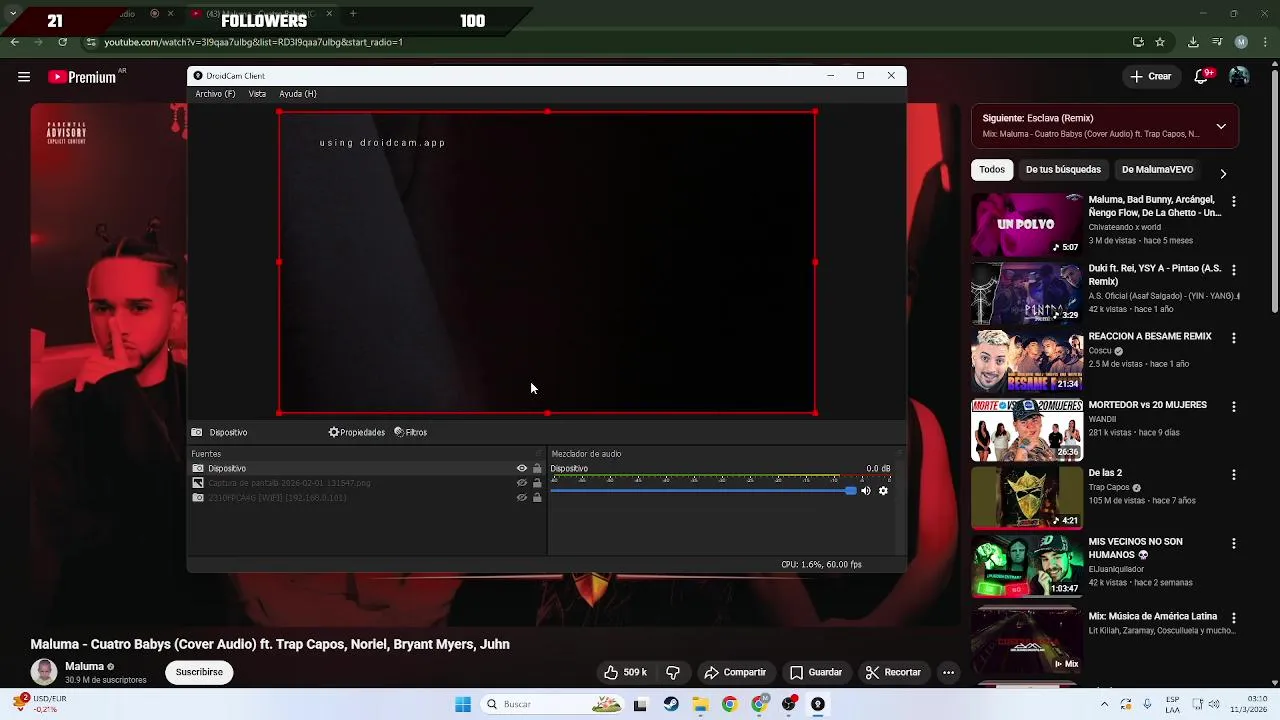Go to YouTube Premium home logo
Screen dimensions: 1280x720
click(x=82, y=77)
